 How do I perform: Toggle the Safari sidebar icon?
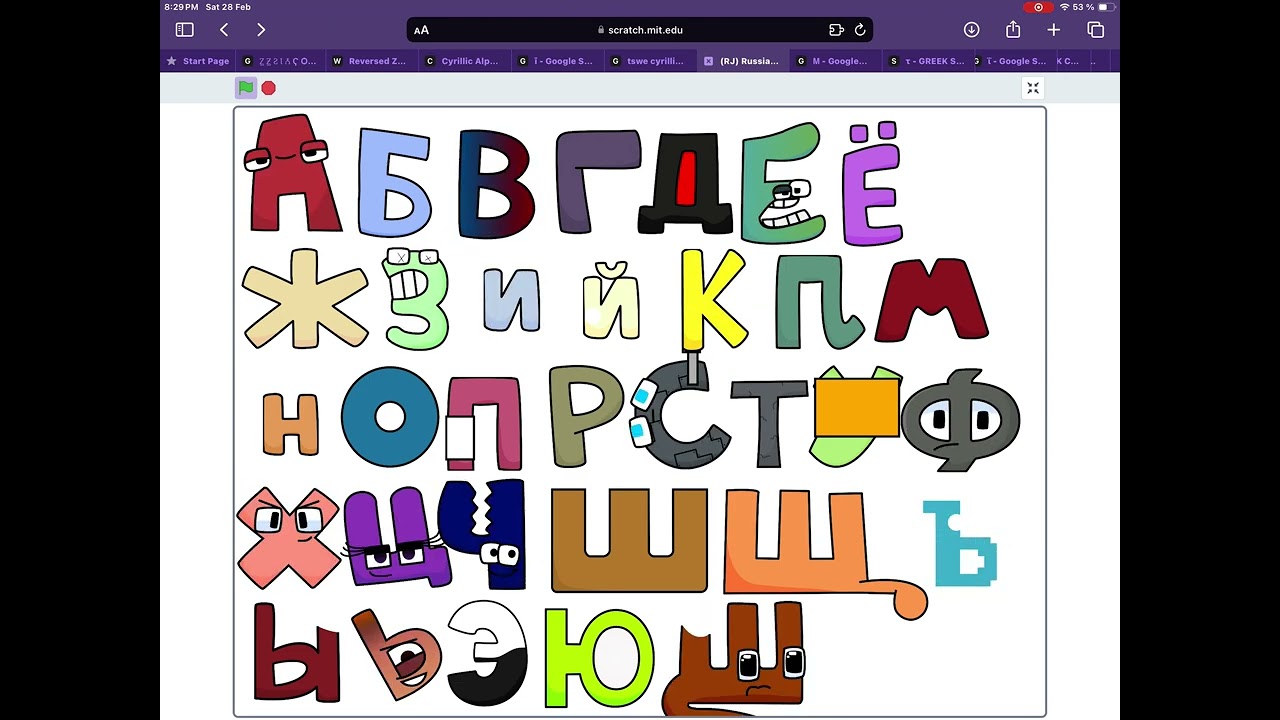click(184, 30)
